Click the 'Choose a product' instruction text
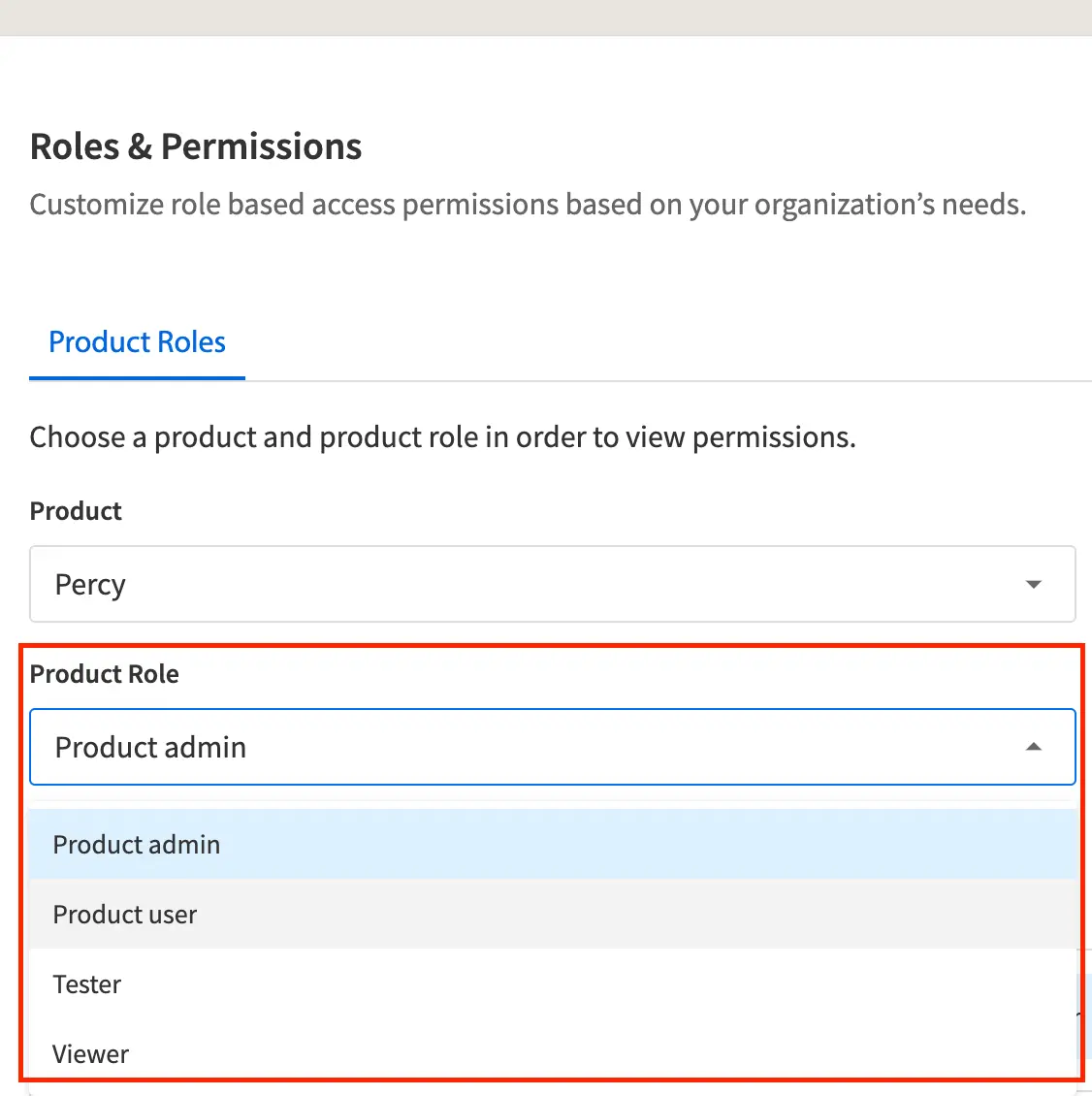 tap(442, 437)
